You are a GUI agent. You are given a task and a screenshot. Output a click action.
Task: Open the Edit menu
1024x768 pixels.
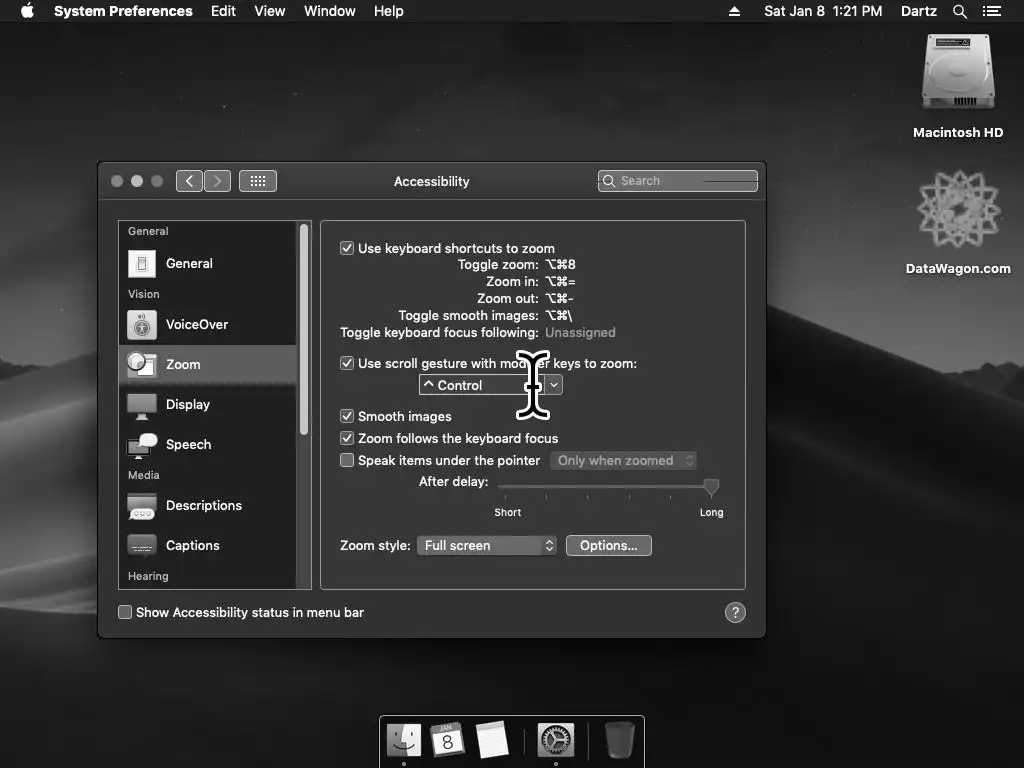click(223, 11)
